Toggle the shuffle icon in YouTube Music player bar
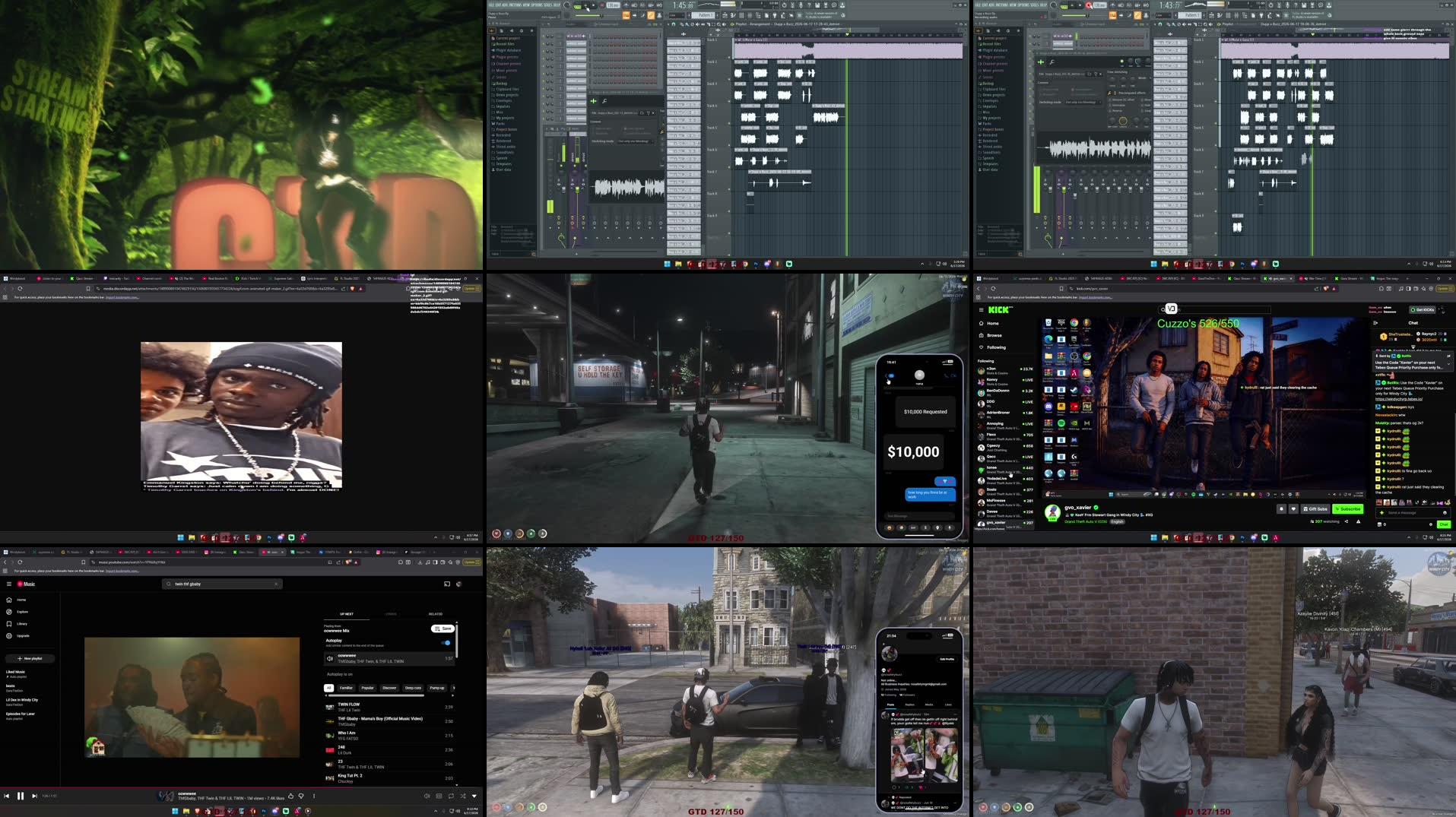Viewport: 1456px width, 817px height. click(x=462, y=796)
